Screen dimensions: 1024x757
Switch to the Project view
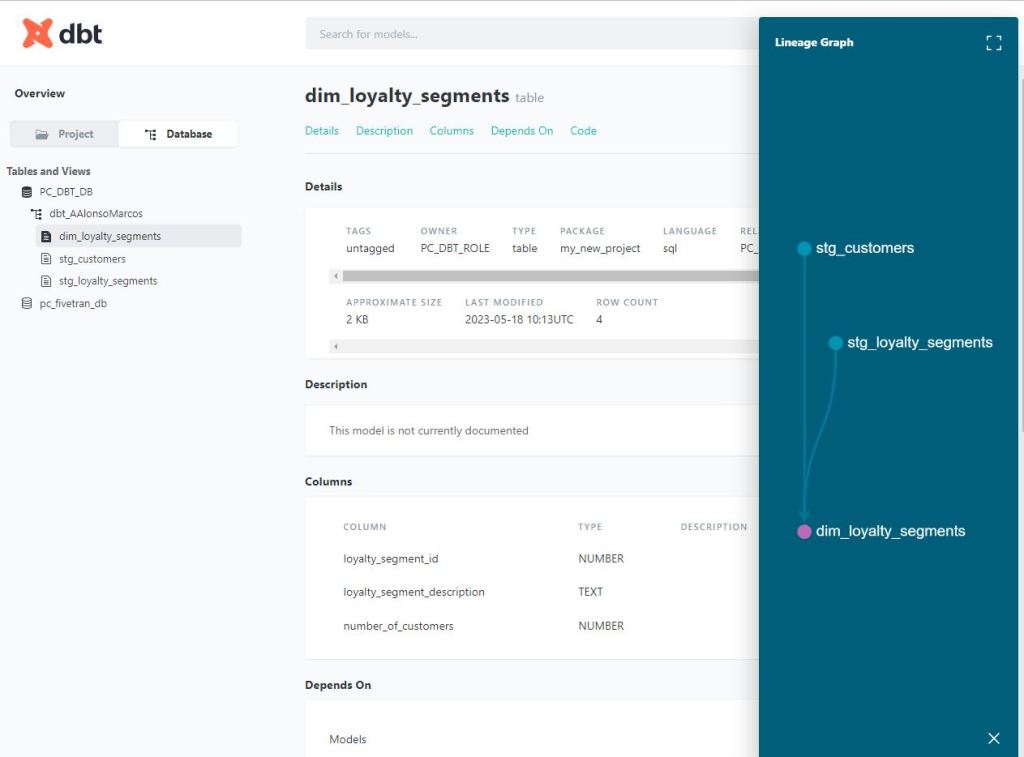pyautogui.click(x=64, y=134)
